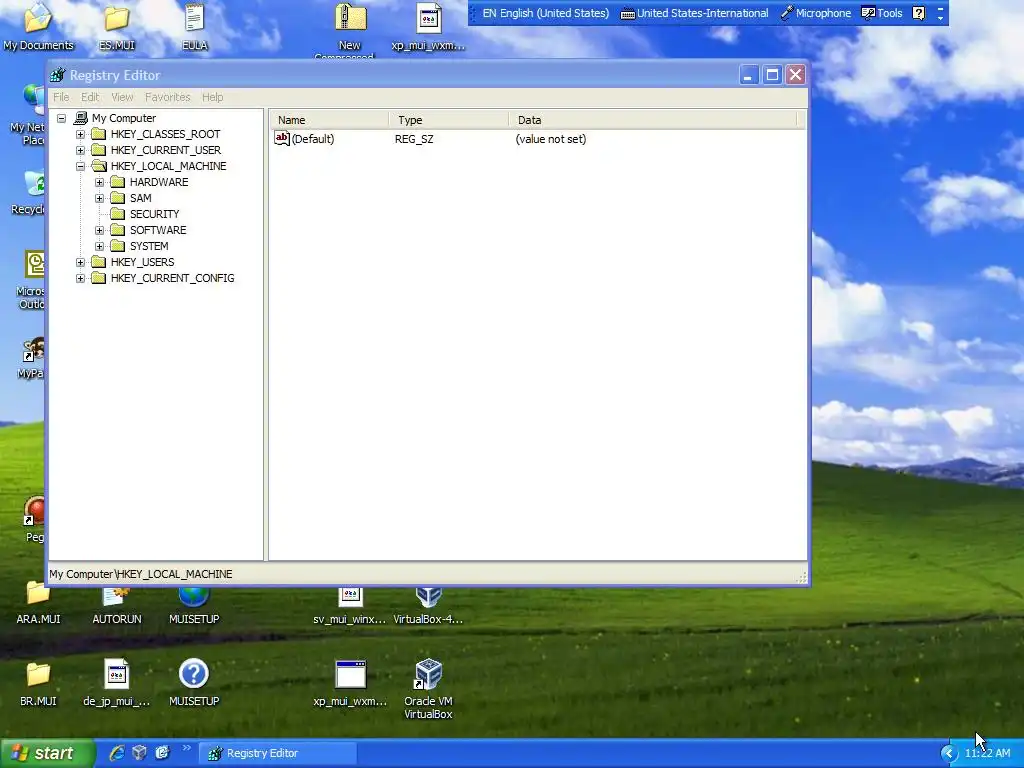Open United States-International keyboard selector
The height and width of the screenshot is (768, 1024).
694,13
